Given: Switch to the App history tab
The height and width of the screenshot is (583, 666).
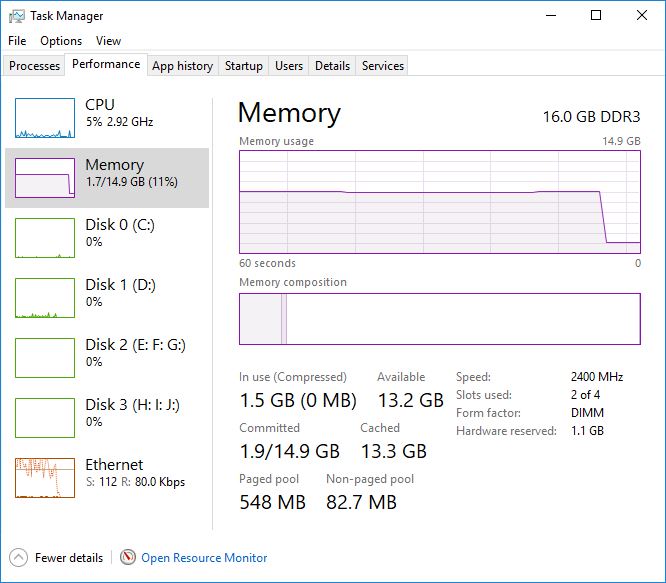Looking at the screenshot, I should [182, 66].
